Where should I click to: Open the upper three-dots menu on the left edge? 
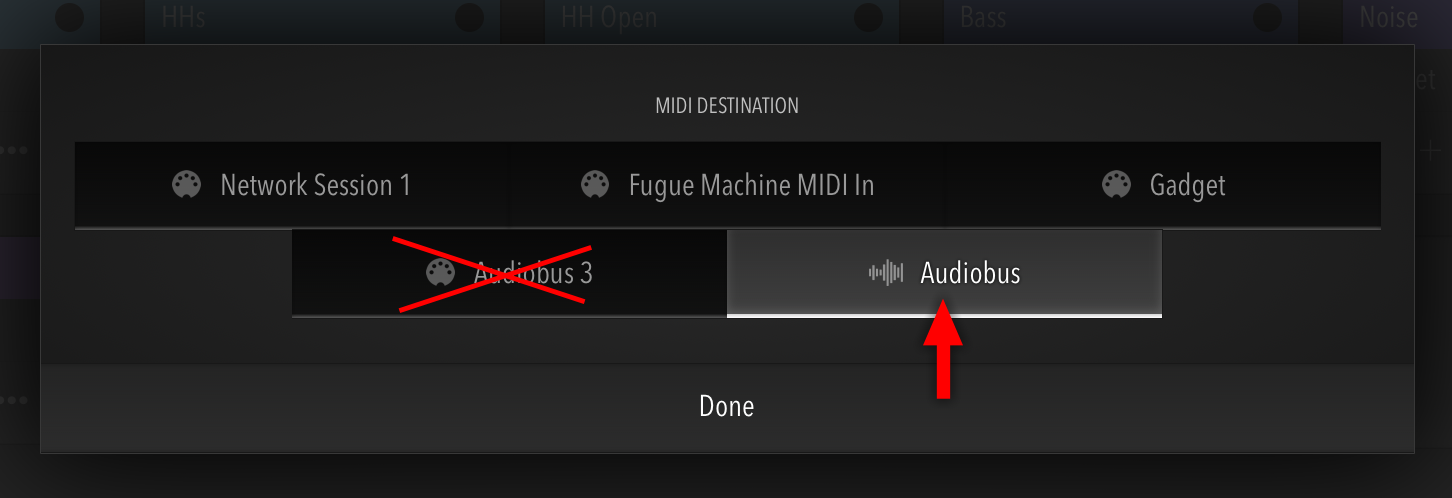point(13,151)
